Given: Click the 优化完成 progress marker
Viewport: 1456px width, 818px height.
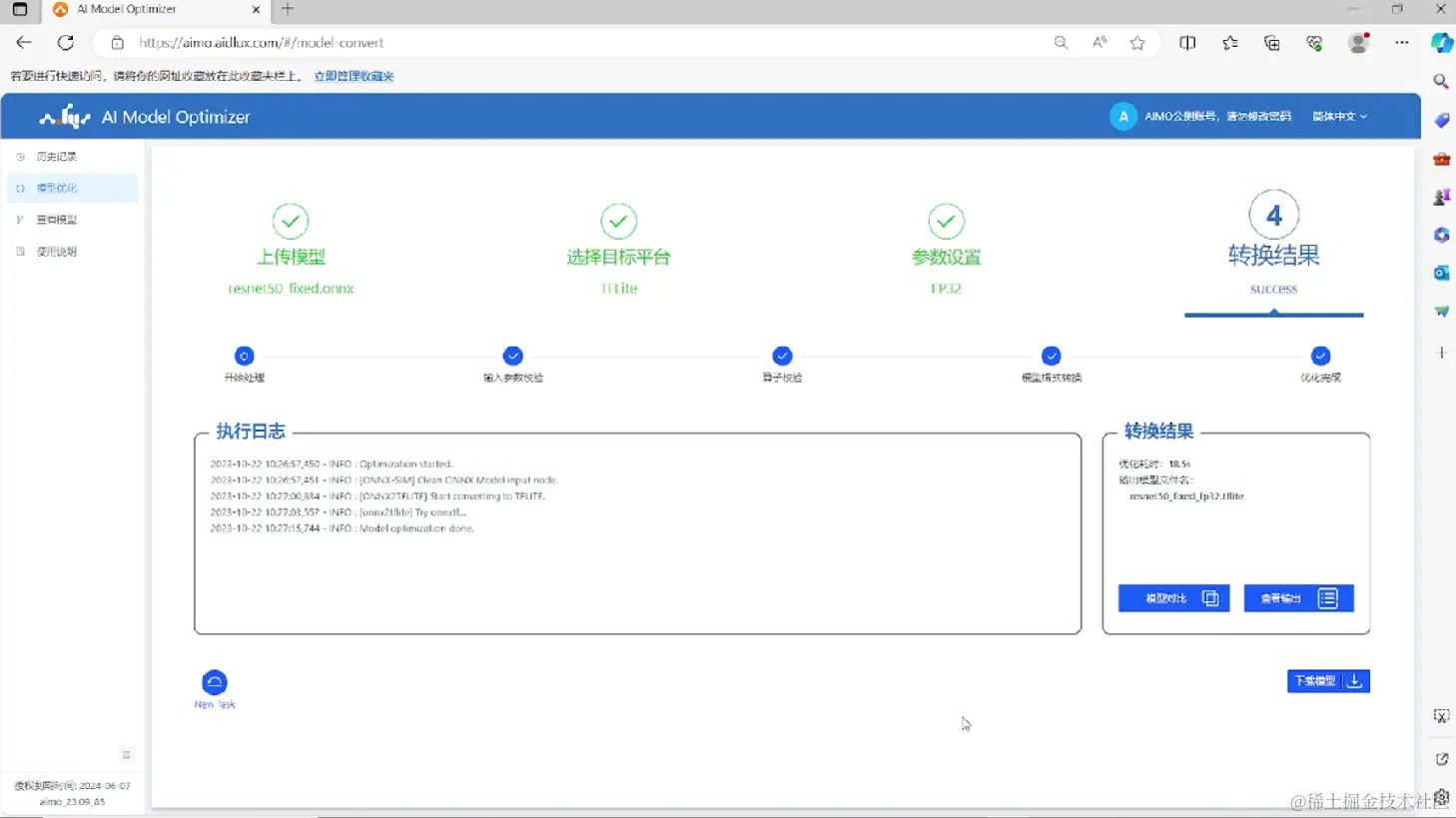Looking at the screenshot, I should [x=1320, y=356].
